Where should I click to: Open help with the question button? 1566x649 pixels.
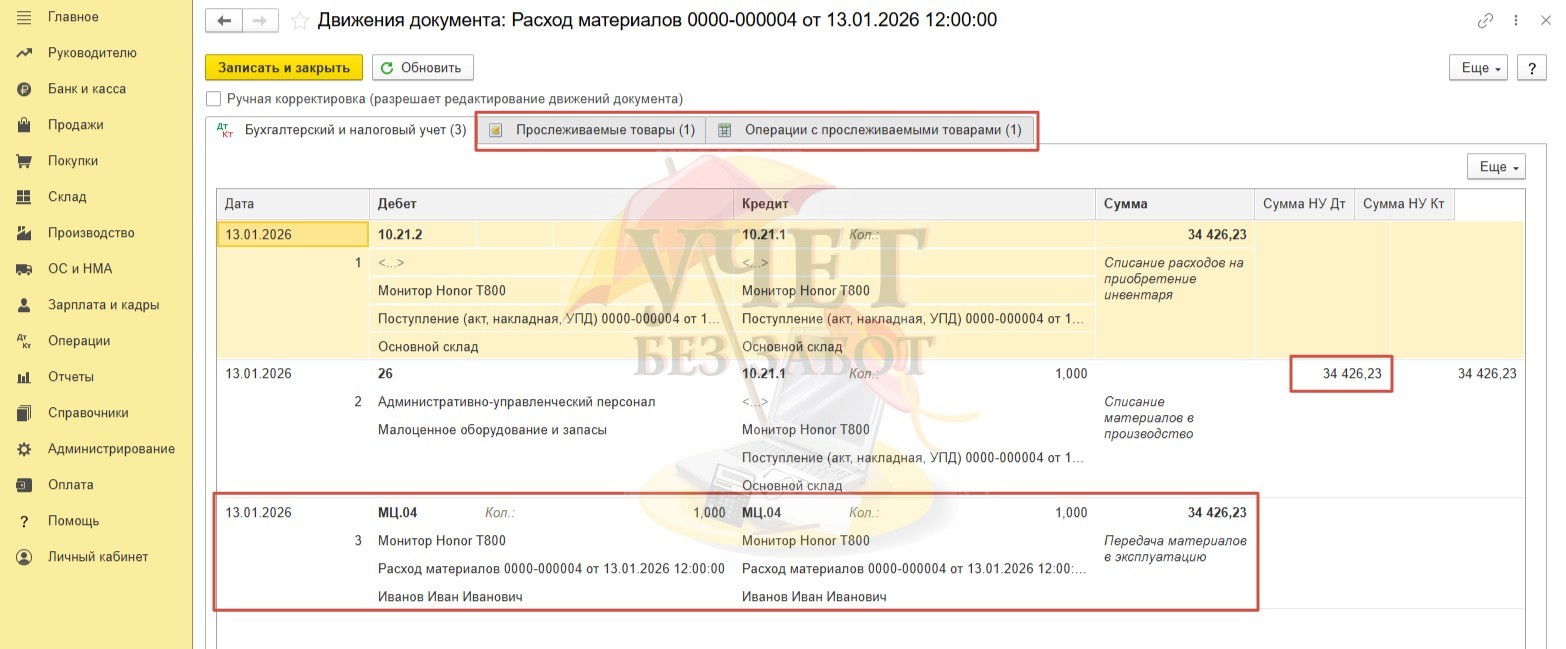pyautogui.click(x=1532, y=68)
